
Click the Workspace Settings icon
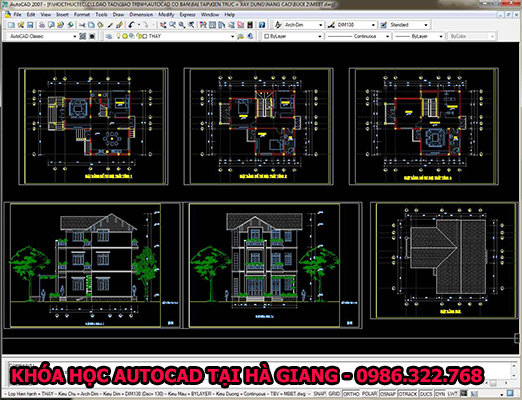(x=83, y=36)
